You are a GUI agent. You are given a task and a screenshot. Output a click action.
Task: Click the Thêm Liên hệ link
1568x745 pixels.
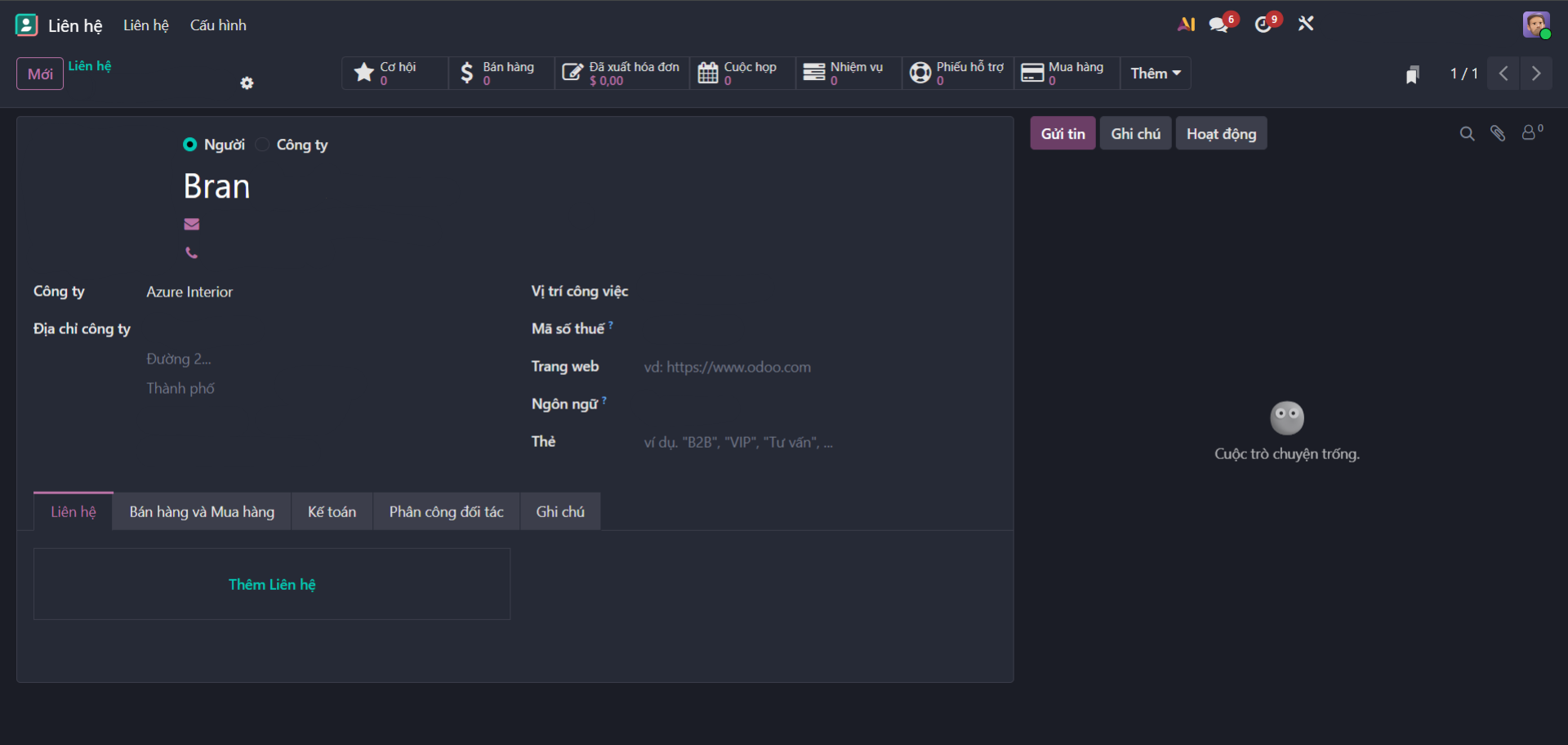(272, 585)
